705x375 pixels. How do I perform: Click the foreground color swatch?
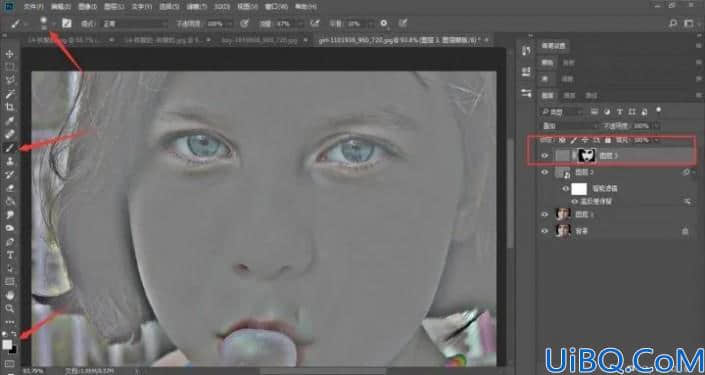pyautogui.click(x=7, y=345)
